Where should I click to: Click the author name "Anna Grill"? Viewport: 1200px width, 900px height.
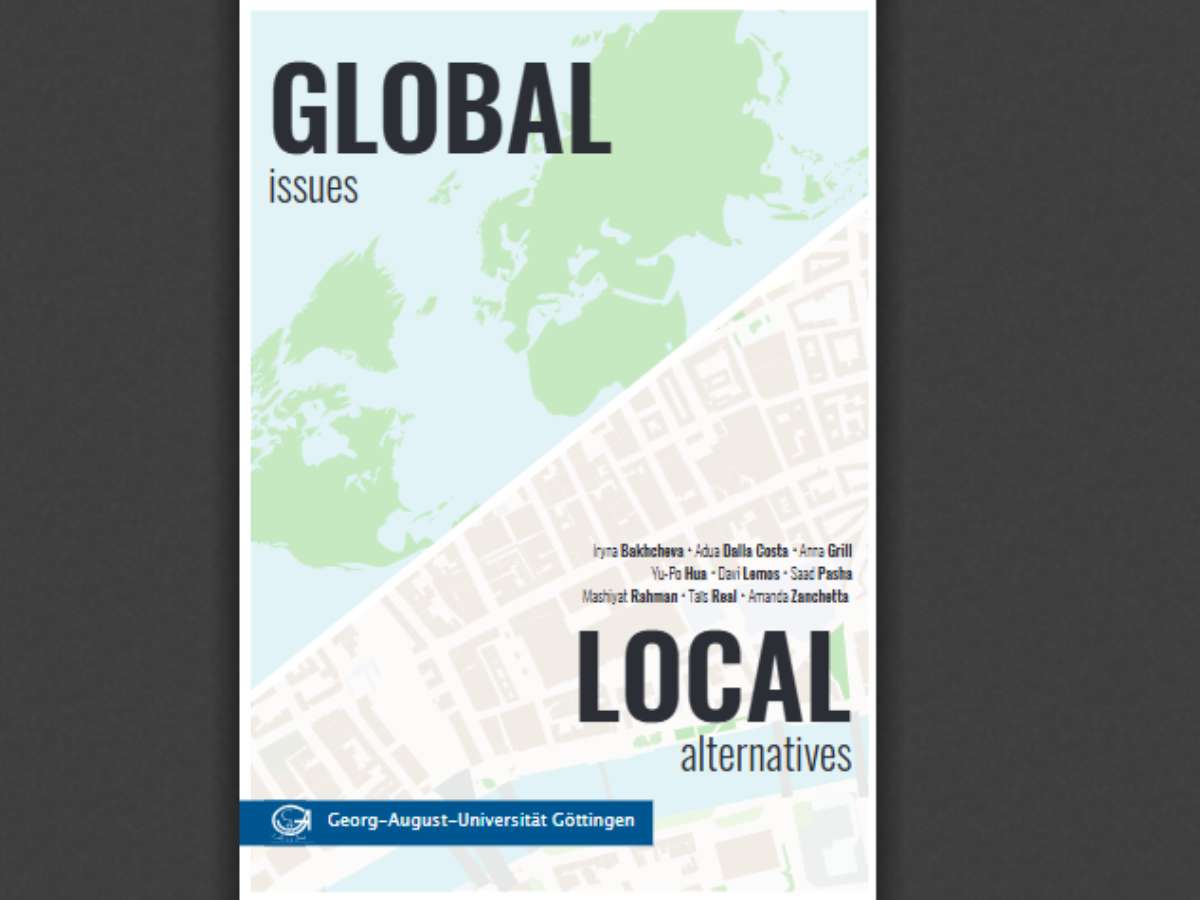[826, 551]
